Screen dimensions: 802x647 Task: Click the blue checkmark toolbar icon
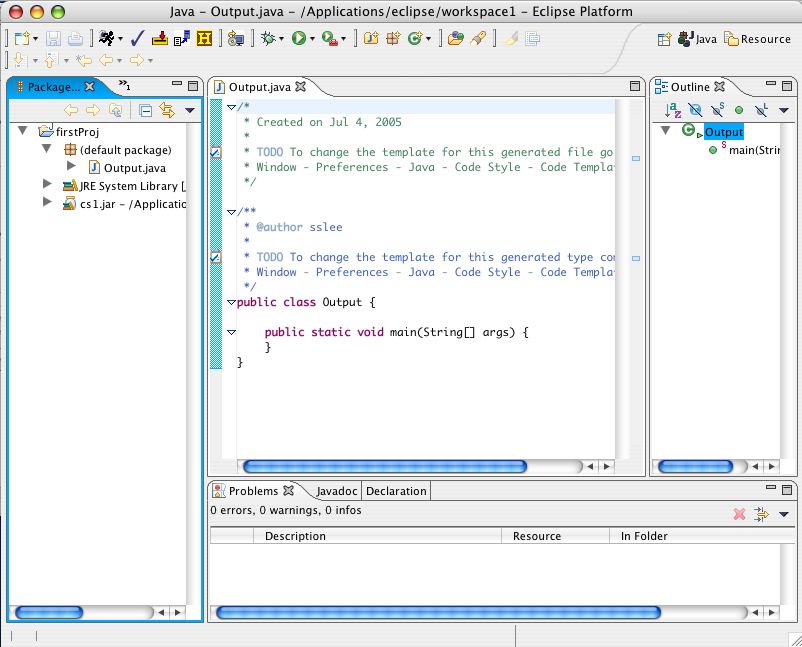138,39
